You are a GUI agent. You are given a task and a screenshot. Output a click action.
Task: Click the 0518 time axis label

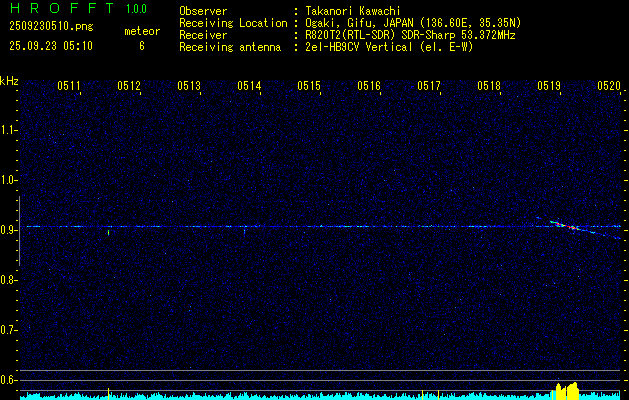click(x=489, y=85)
